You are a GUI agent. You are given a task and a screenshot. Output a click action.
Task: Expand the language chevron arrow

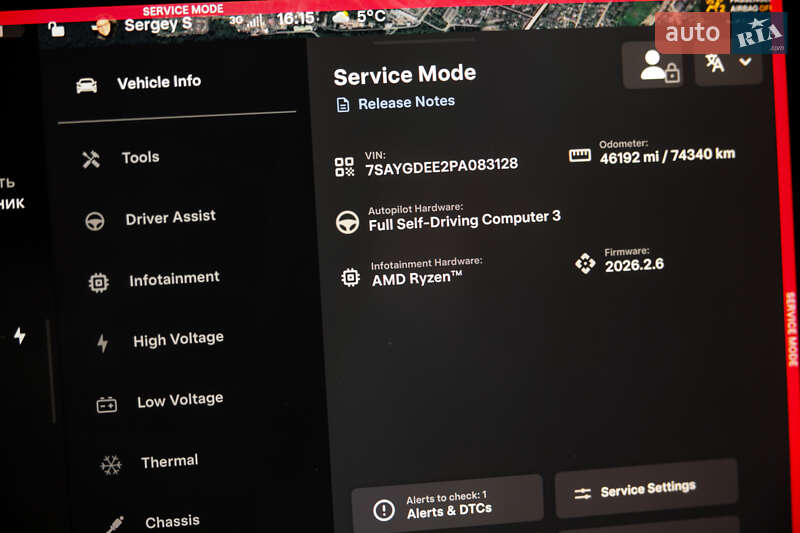click(x=745, y=62)
